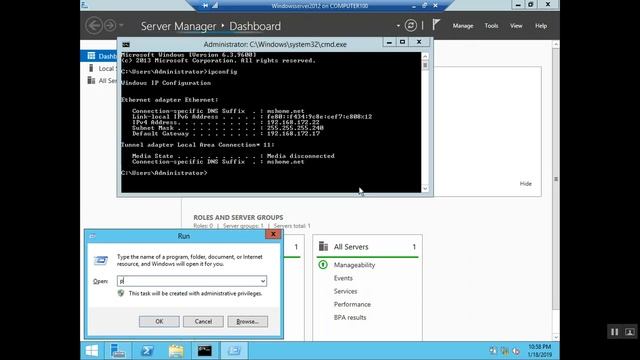
Task: Open the Run dialog Open dropdown
Action: pos(263,281)
